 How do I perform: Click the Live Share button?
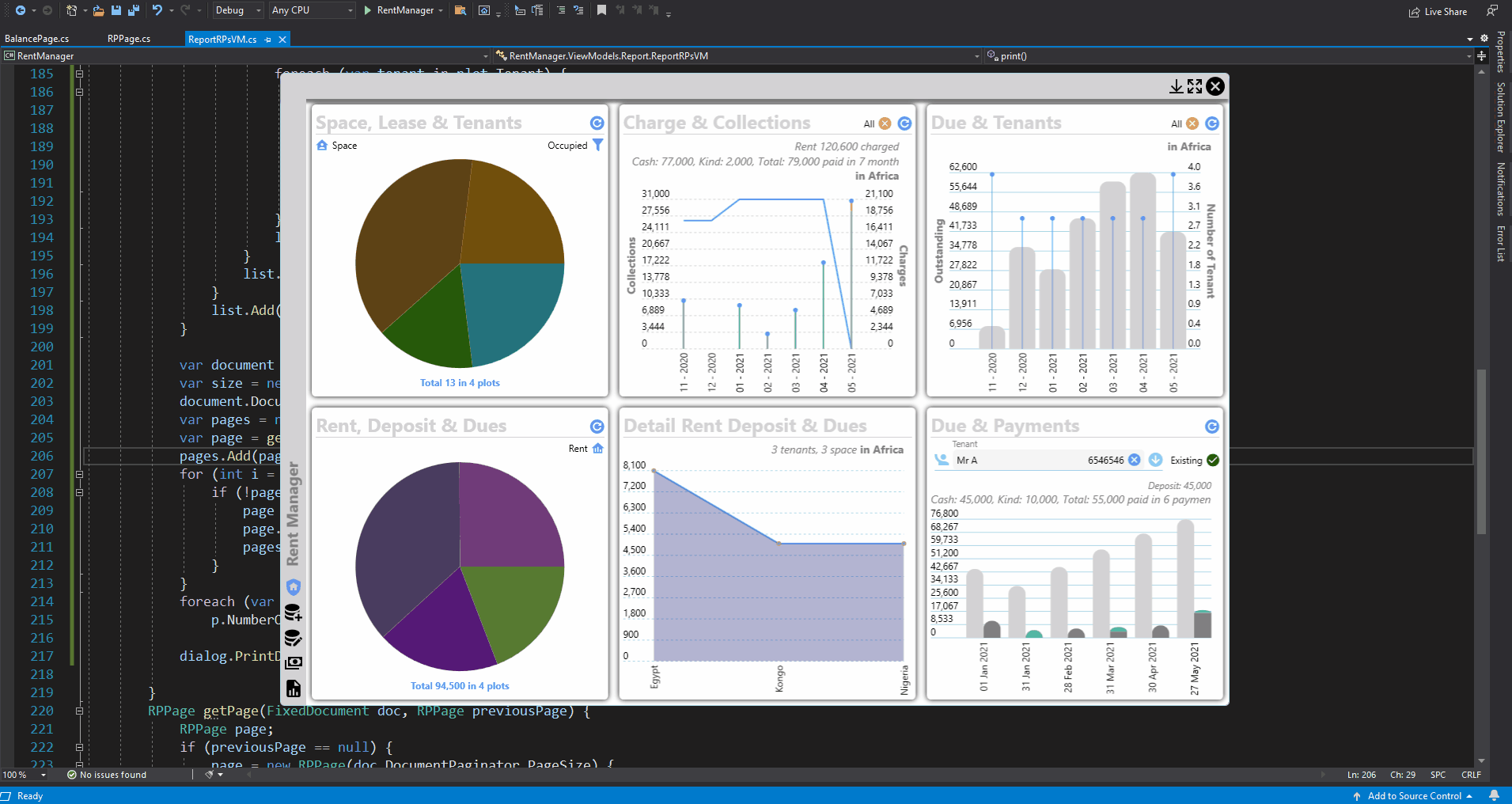pyautogui.click(x=1438, y=12)
